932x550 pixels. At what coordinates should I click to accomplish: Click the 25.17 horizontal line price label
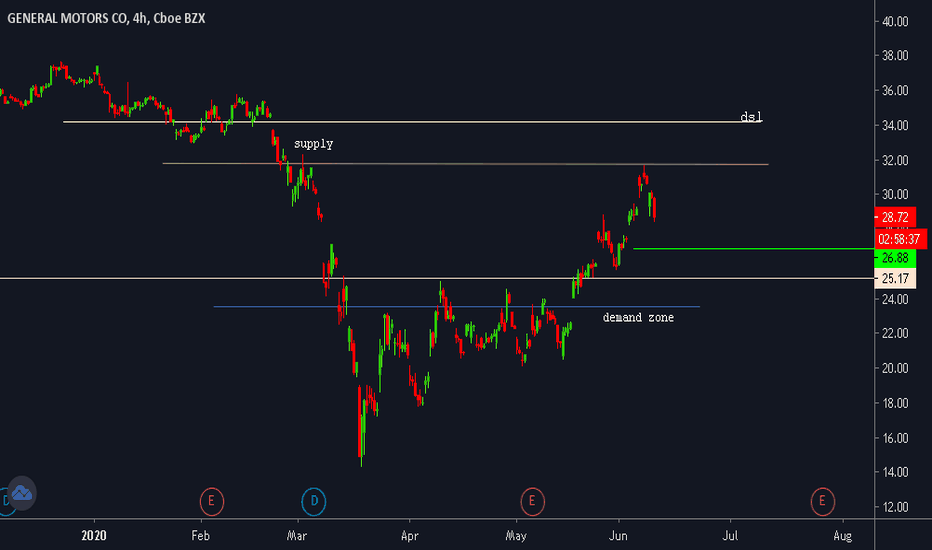click(x=895, y=278)
